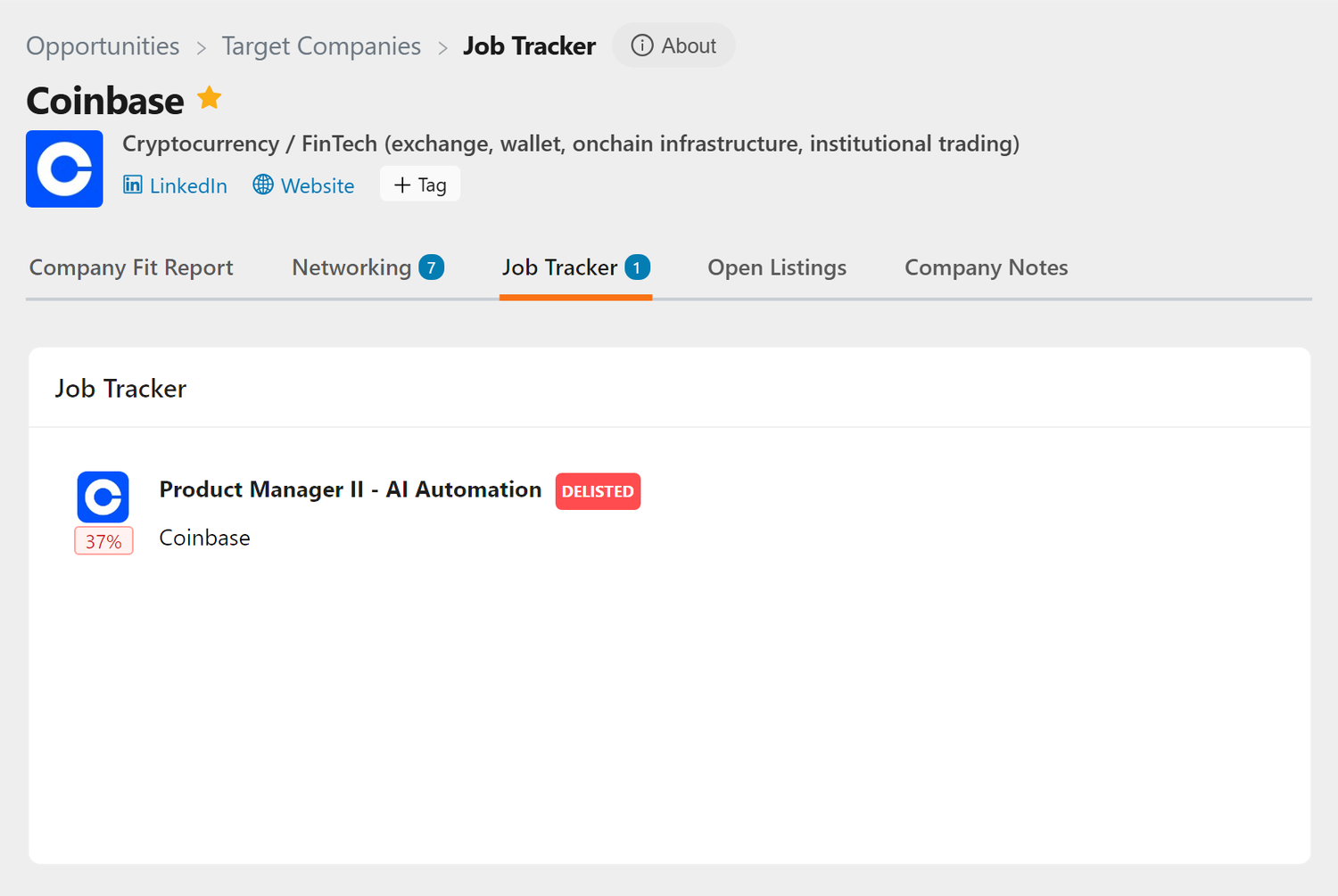Viewport: 1338px width, 896px height.
Task: Add a tag with the + Tag button
Action: click(420, 185)
